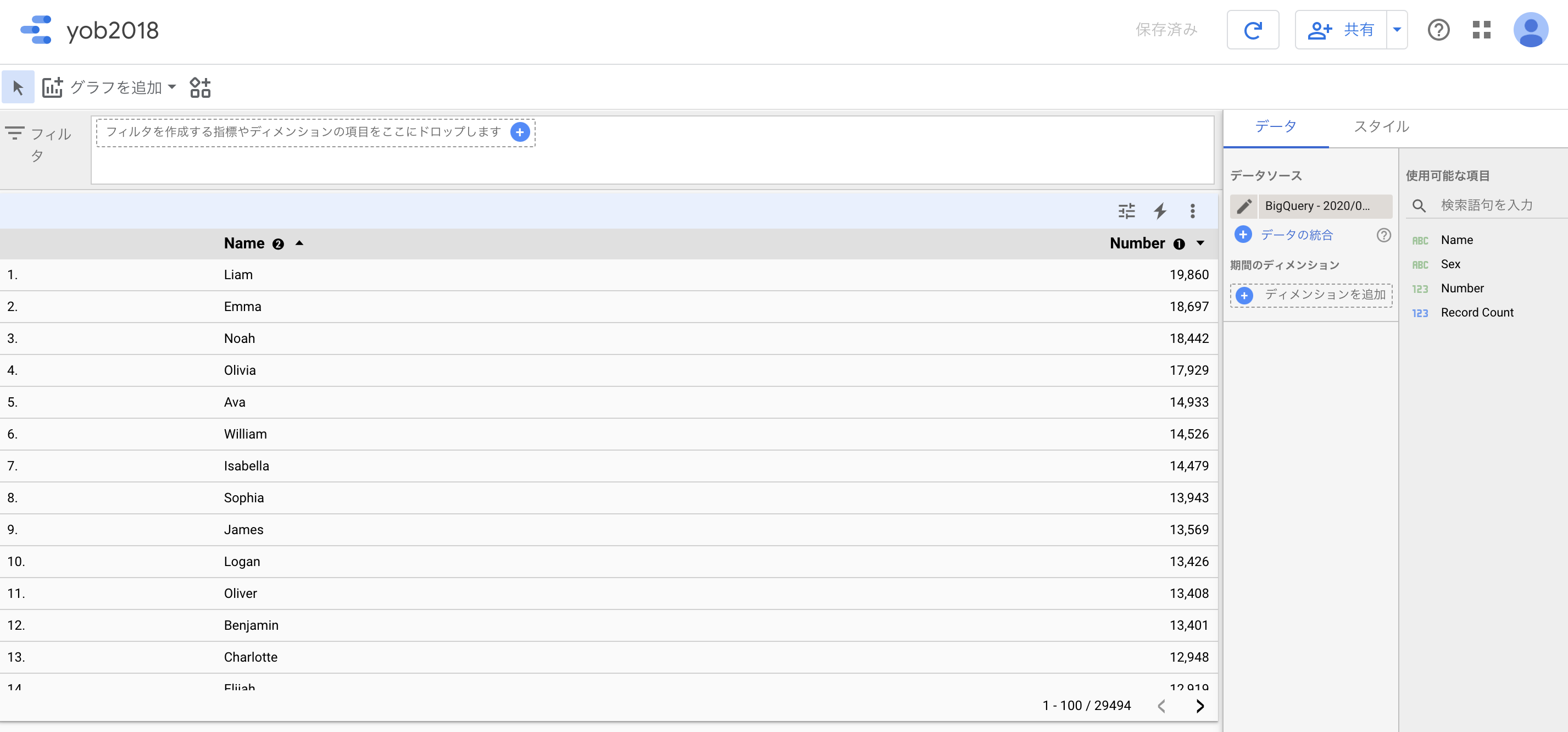This screenshot has height=732, width=1568.
Task: Open the table properties sliders icon
Action: click(1126, 212)
